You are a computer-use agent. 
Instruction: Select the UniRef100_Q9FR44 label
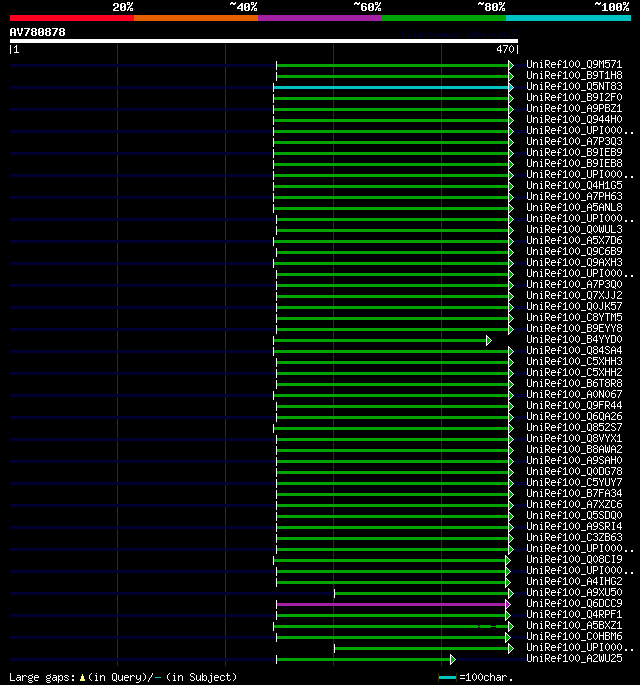click(x=574, y=405)
